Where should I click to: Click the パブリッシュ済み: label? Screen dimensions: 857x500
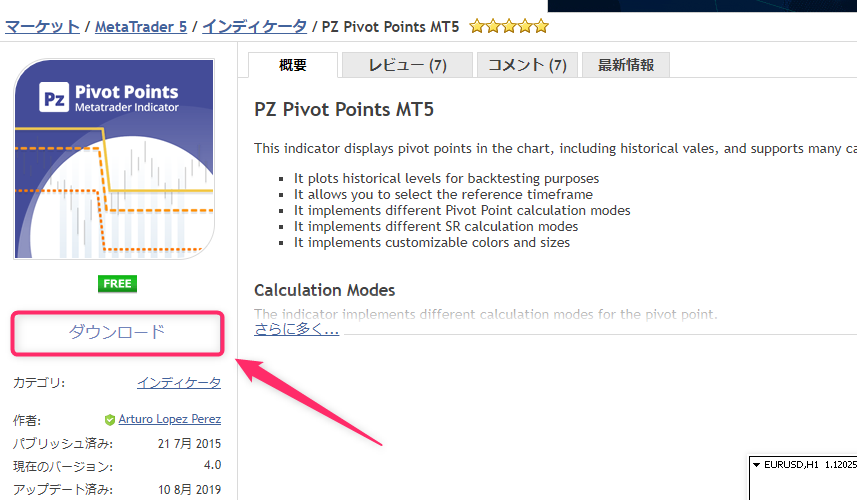pos(63,444)
